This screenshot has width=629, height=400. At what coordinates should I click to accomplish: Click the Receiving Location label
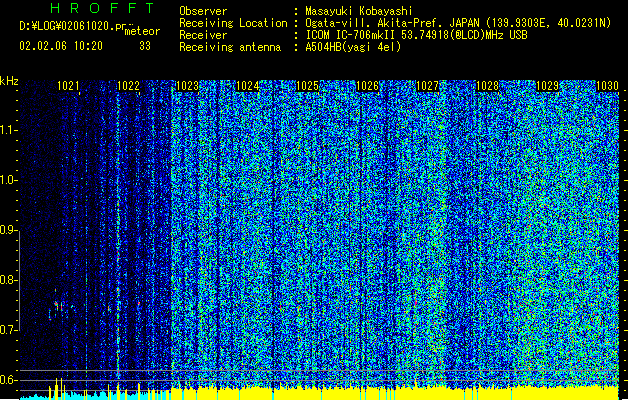(233, 23)
